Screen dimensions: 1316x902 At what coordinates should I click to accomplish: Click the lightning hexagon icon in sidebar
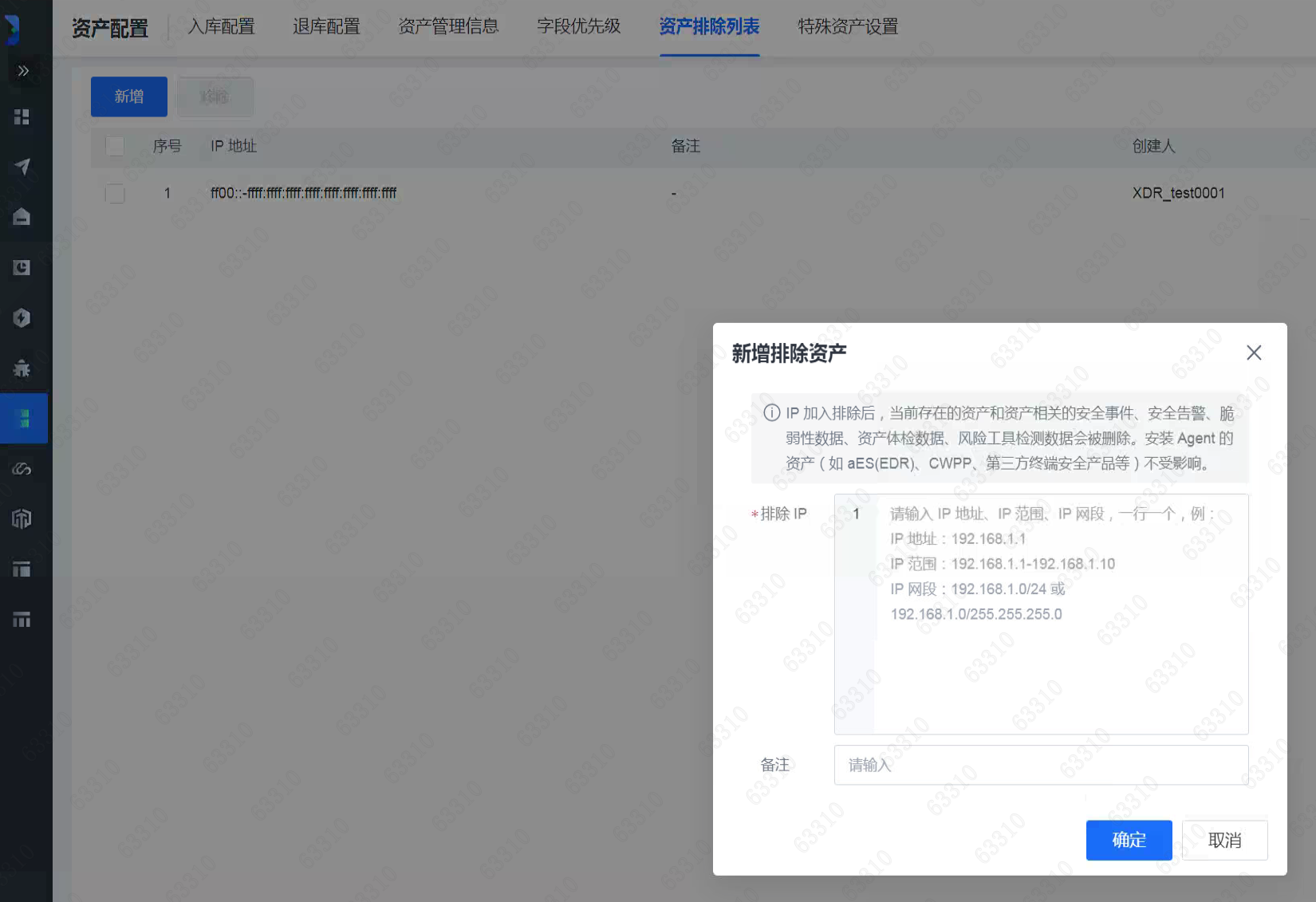pyautogui.click(x=22, y=318)
